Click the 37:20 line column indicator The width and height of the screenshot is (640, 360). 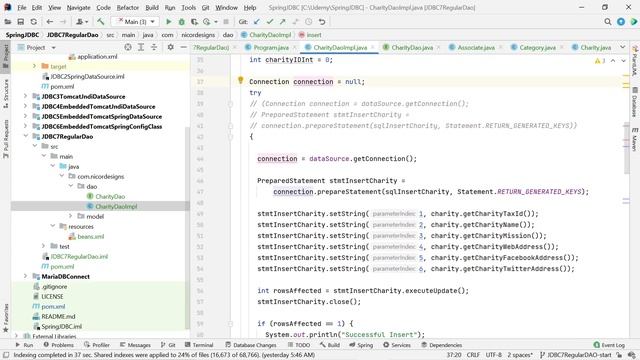[x=453, y=355]
